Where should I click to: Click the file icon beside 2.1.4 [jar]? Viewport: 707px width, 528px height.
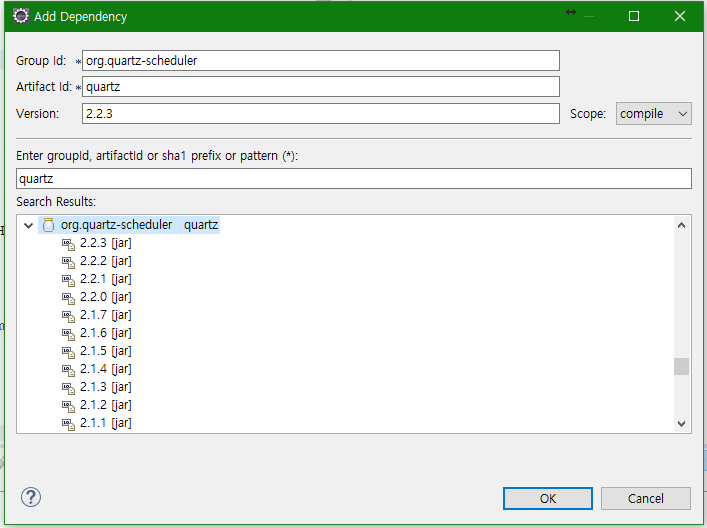click(x=68, y=371)
